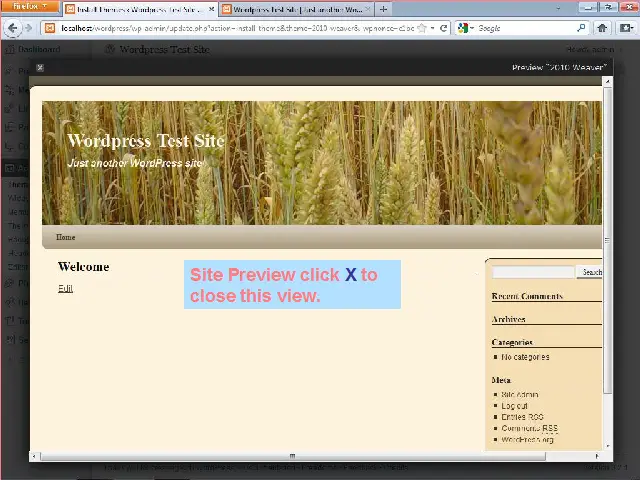The height and width of the screenshot is (480, 640).
Task: Close the Install Themes tab
Action: [x=211, y=9]
